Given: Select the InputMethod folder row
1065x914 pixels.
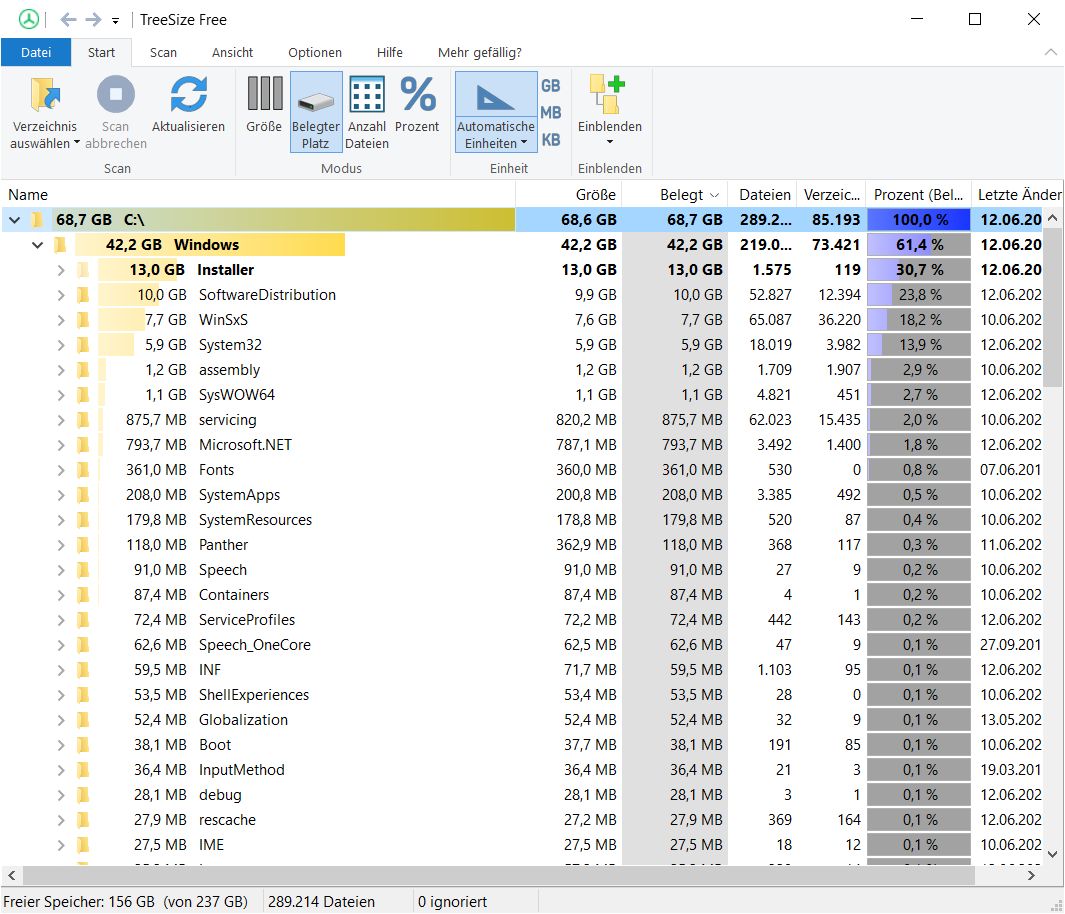Looking at the screenshot, I should click(522, 770).
